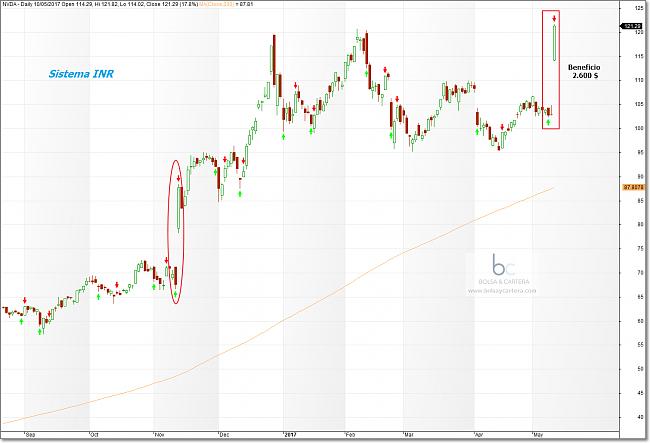Click the red sell arrow inside the red rectangle

pos(554,17)
